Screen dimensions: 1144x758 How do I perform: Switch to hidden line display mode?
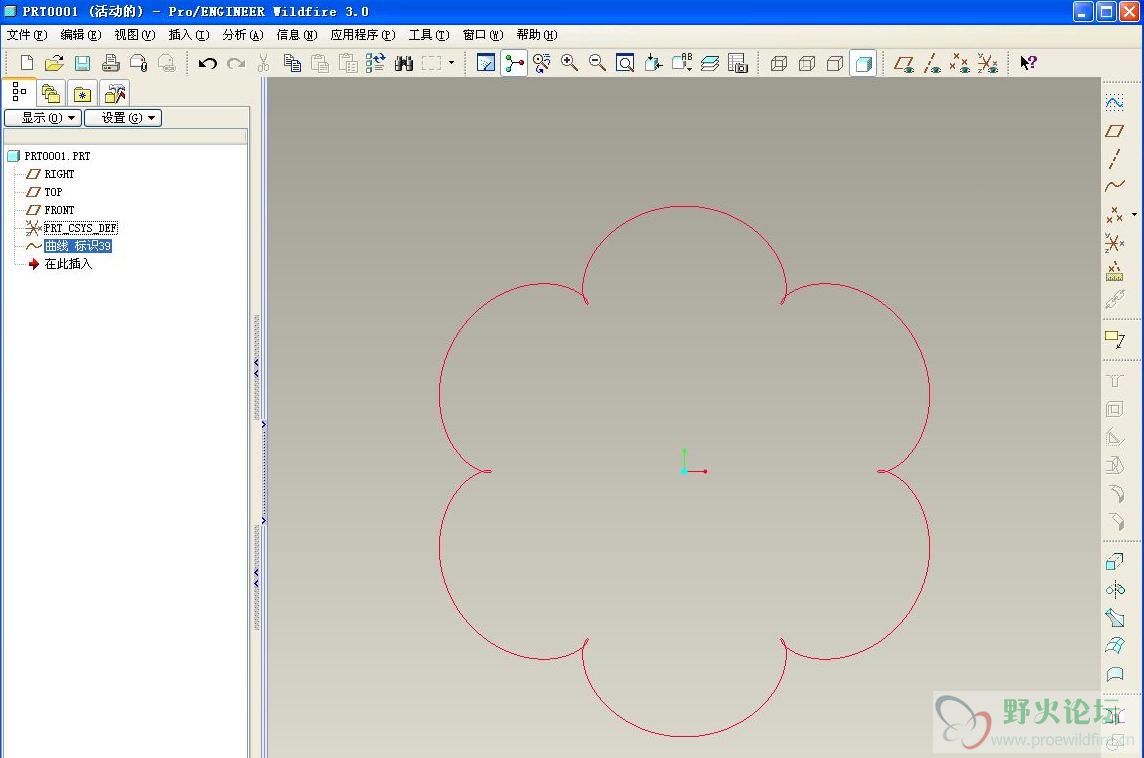[x=807, y=63]
